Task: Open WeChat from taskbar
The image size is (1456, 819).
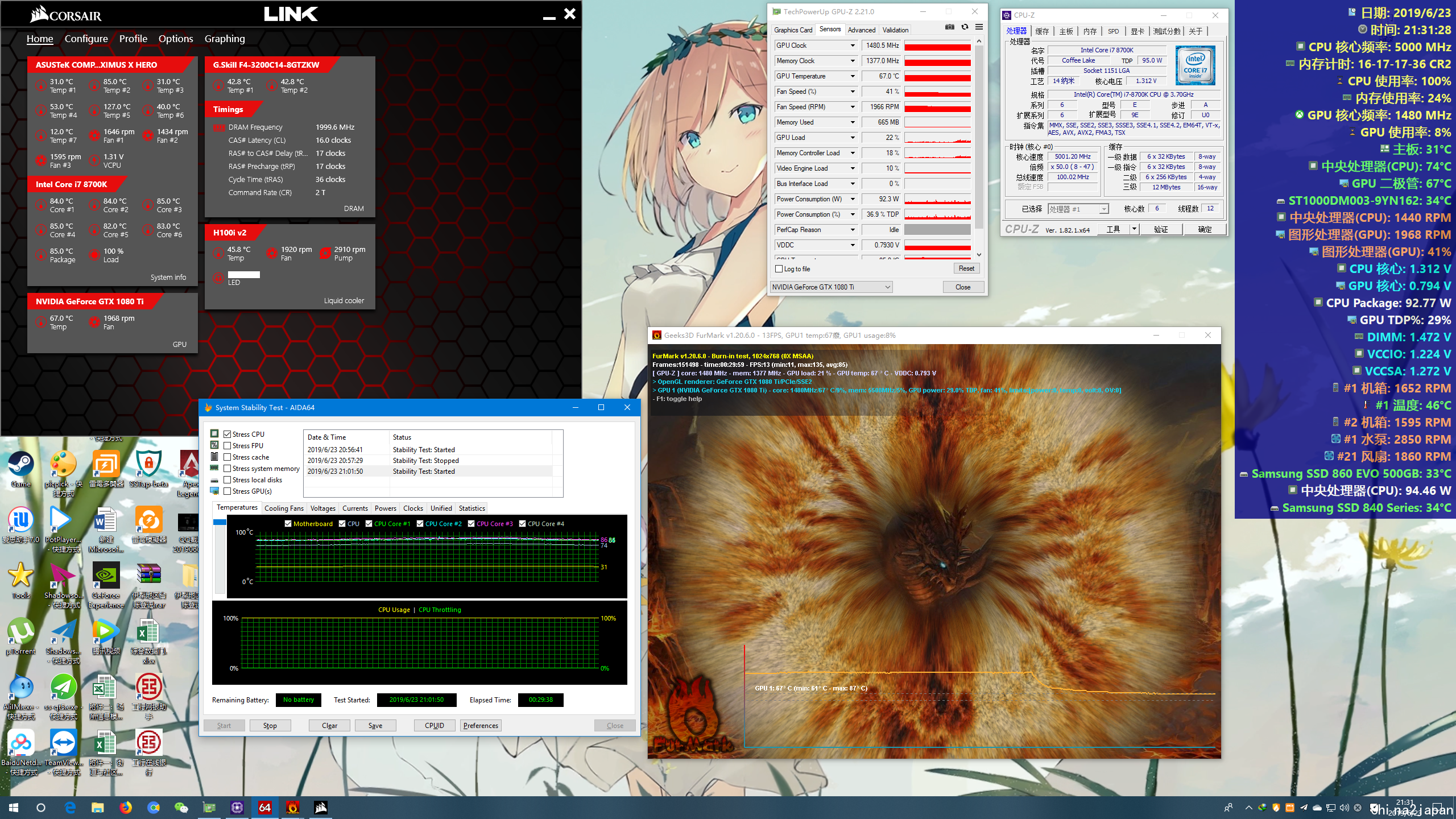Action: (x=181, y=807)
